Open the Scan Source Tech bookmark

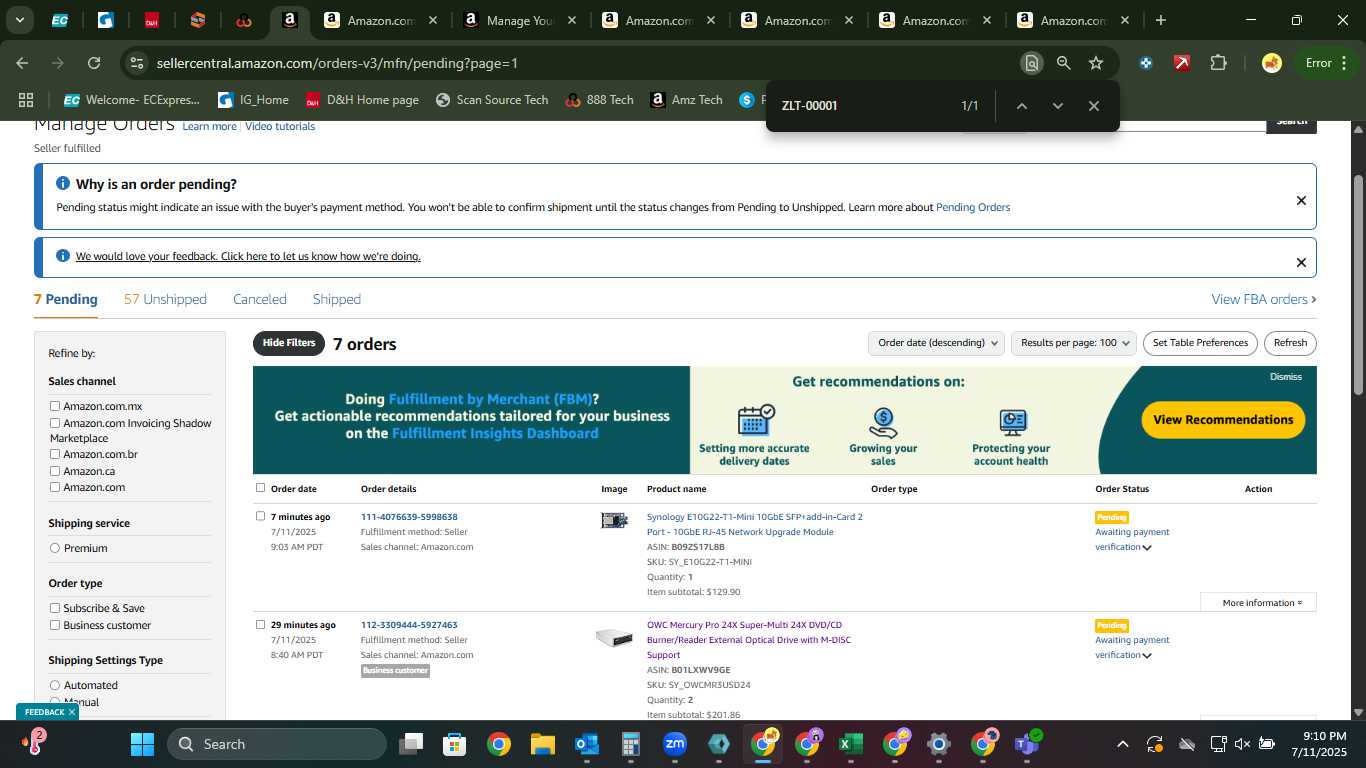492,100
